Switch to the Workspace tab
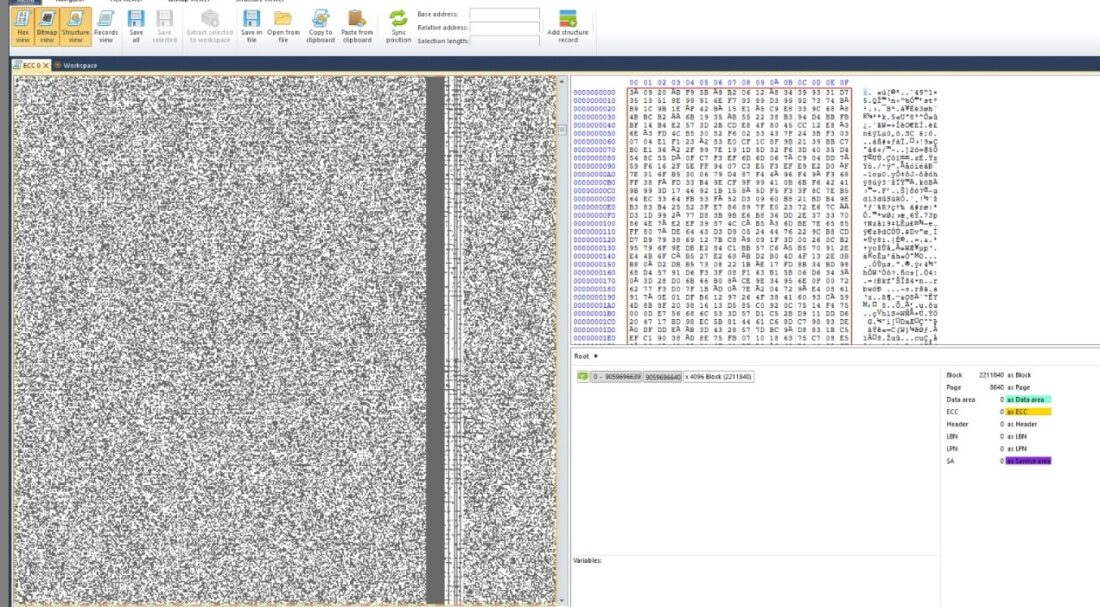The height and width of the screenshot is (607, 1100). [79, 65]
